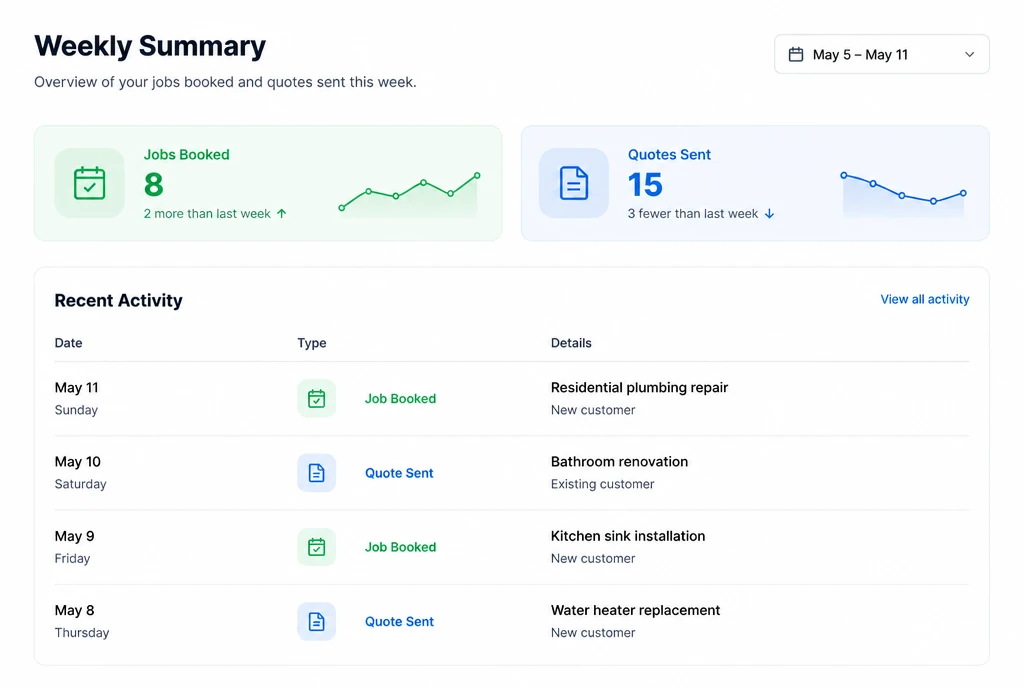This screenshot has height=688, width=1024.
Task: Click the Weekly Summary heading
Action: [150, 46]
